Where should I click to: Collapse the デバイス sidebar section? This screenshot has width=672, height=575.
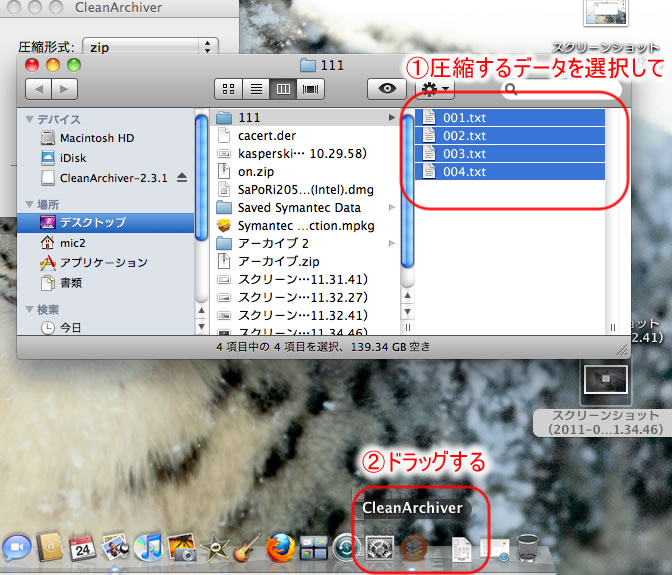(x=29, y=119)
